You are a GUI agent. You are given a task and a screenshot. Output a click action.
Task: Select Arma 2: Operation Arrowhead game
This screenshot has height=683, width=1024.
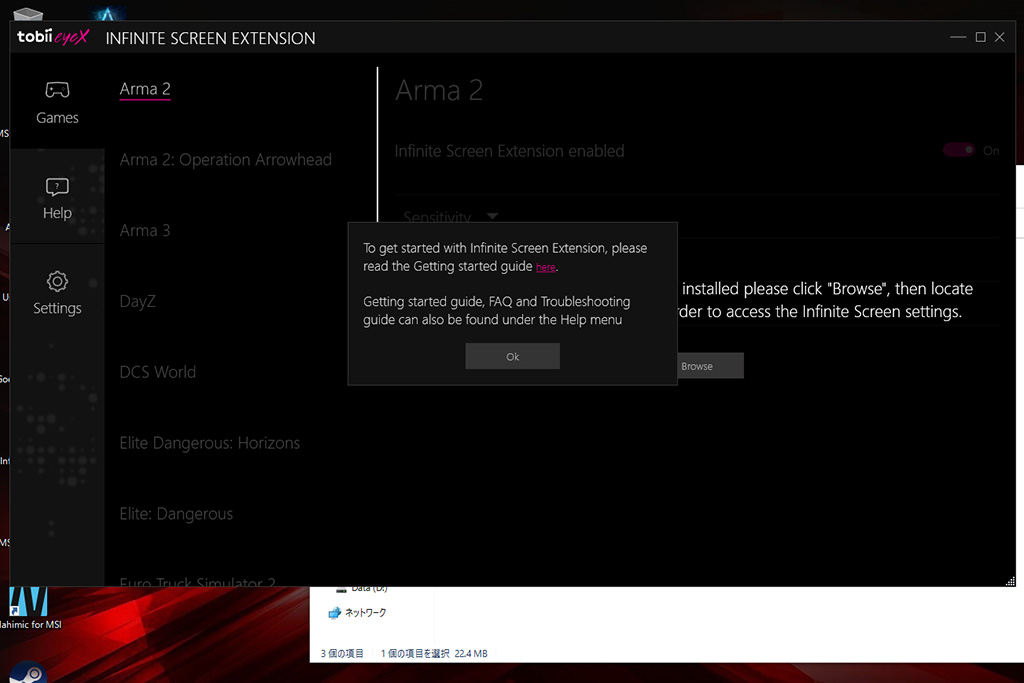coord(225,160)
